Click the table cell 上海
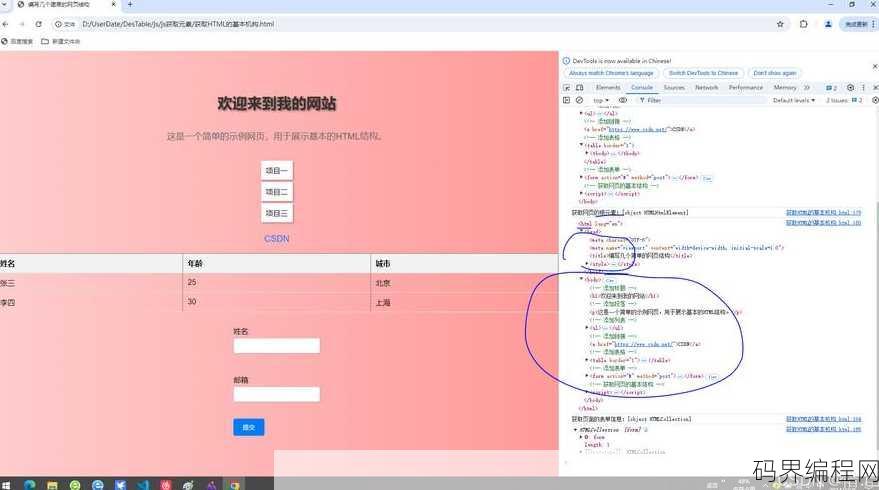This screenshot has width=879, height=490. [383, 303]
